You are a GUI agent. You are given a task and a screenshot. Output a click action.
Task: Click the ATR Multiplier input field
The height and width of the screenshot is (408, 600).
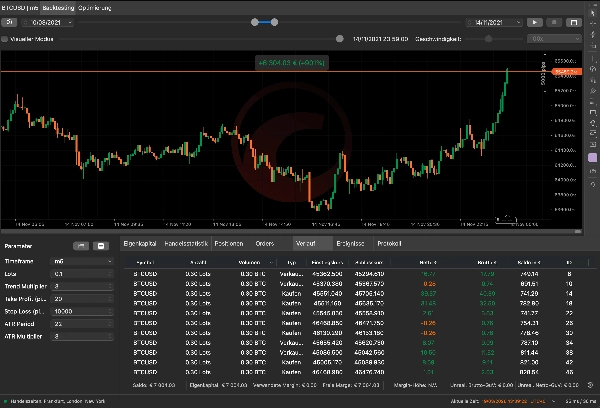click(82, 336)
